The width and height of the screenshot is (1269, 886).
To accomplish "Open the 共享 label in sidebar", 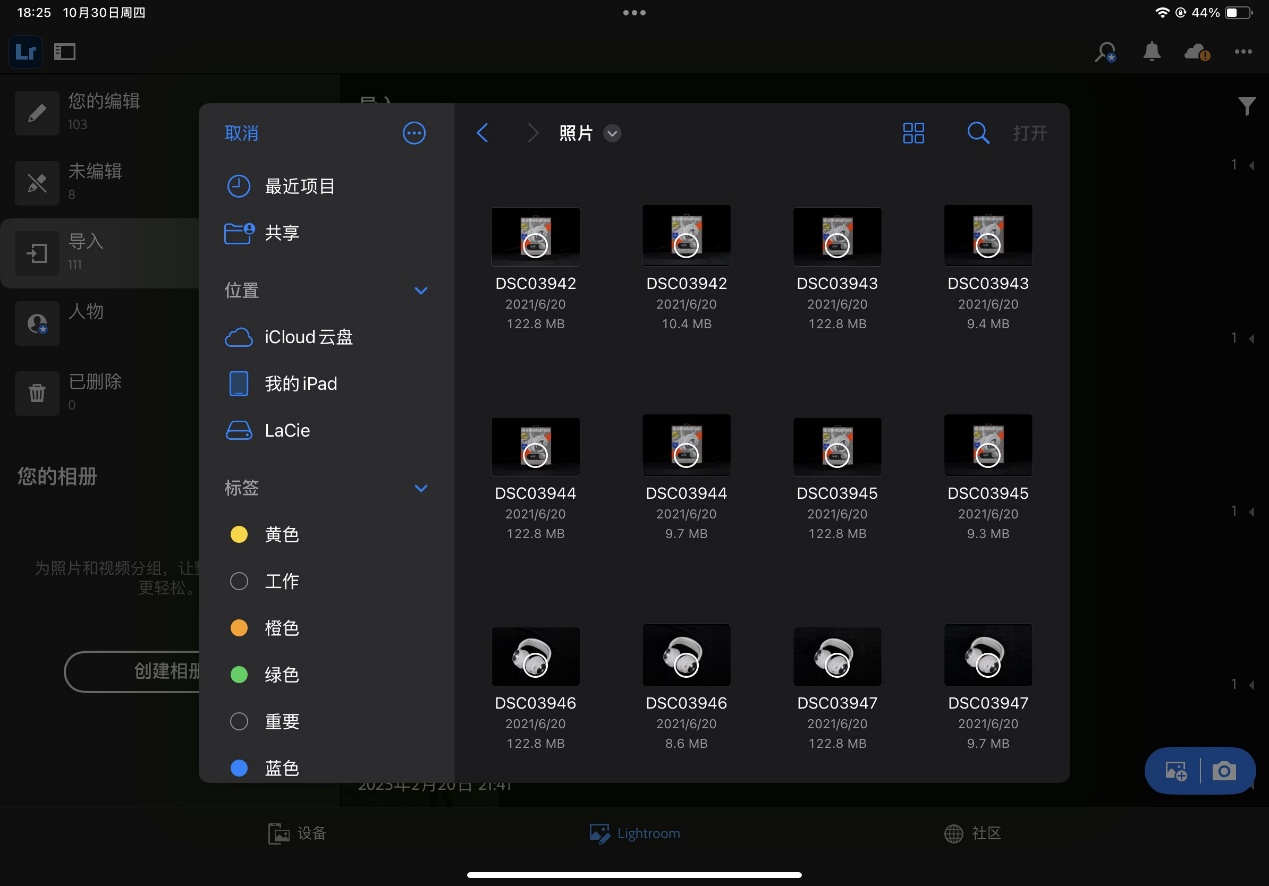I will tap(282, 233).
